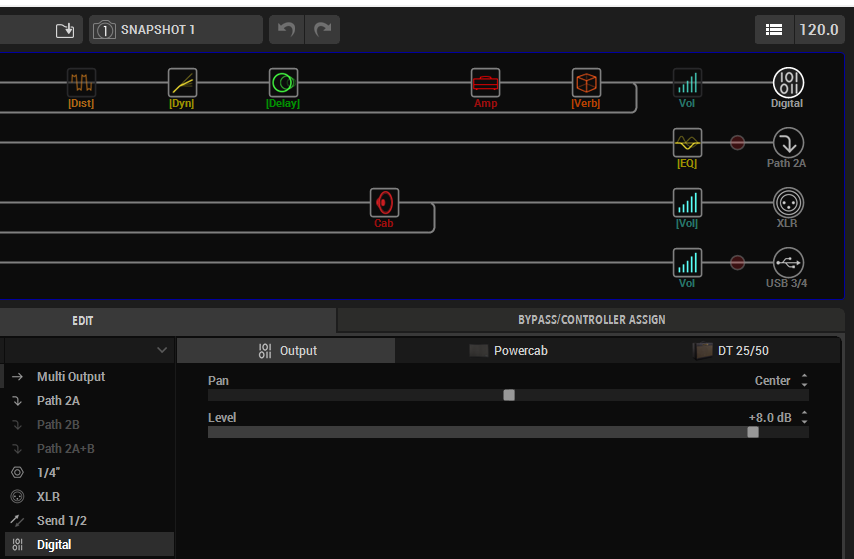Select the XLR output node
This screenshot has width=854, height=559.
point(787,203)
